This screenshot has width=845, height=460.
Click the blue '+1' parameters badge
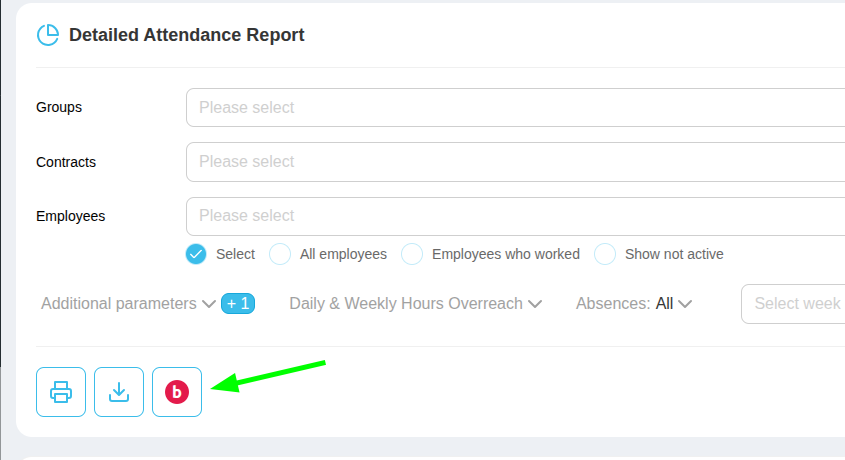point(238,303)
